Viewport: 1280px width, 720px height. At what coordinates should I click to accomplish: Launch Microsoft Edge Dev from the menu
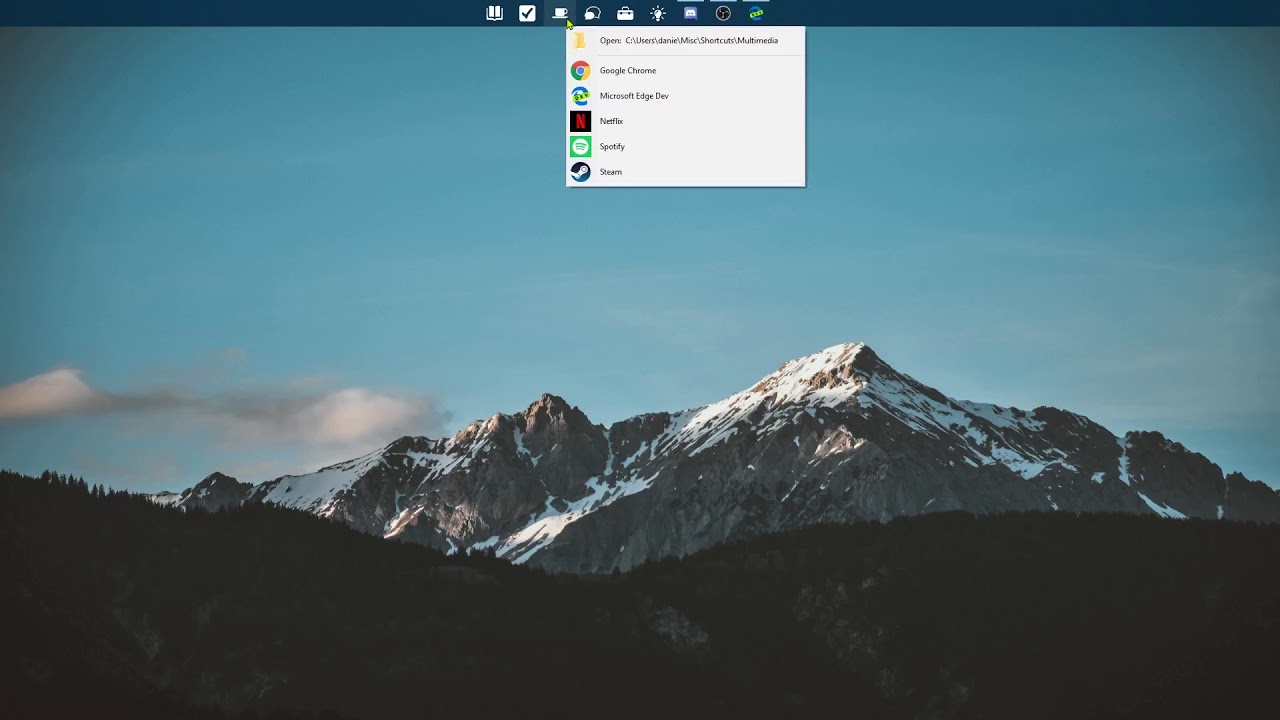point(685,96)
